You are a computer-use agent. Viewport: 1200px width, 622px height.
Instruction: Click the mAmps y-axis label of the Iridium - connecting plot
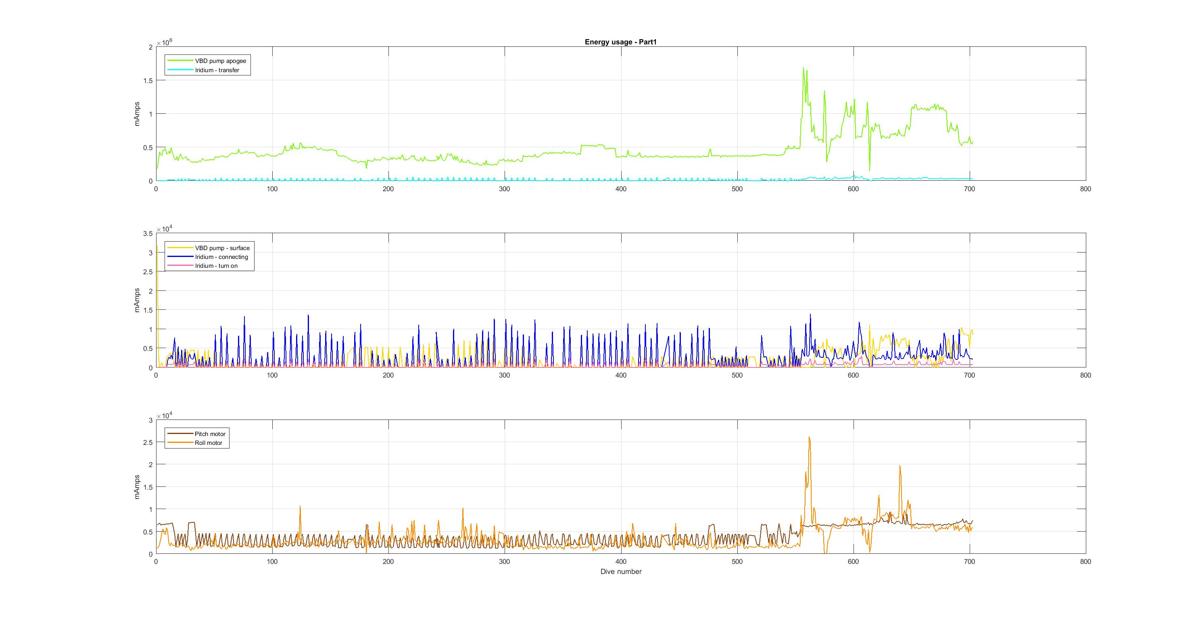(137, 301)
